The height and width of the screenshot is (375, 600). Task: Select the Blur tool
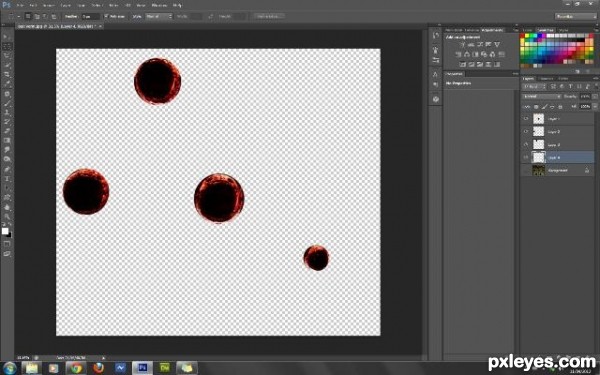coord(7,150)
